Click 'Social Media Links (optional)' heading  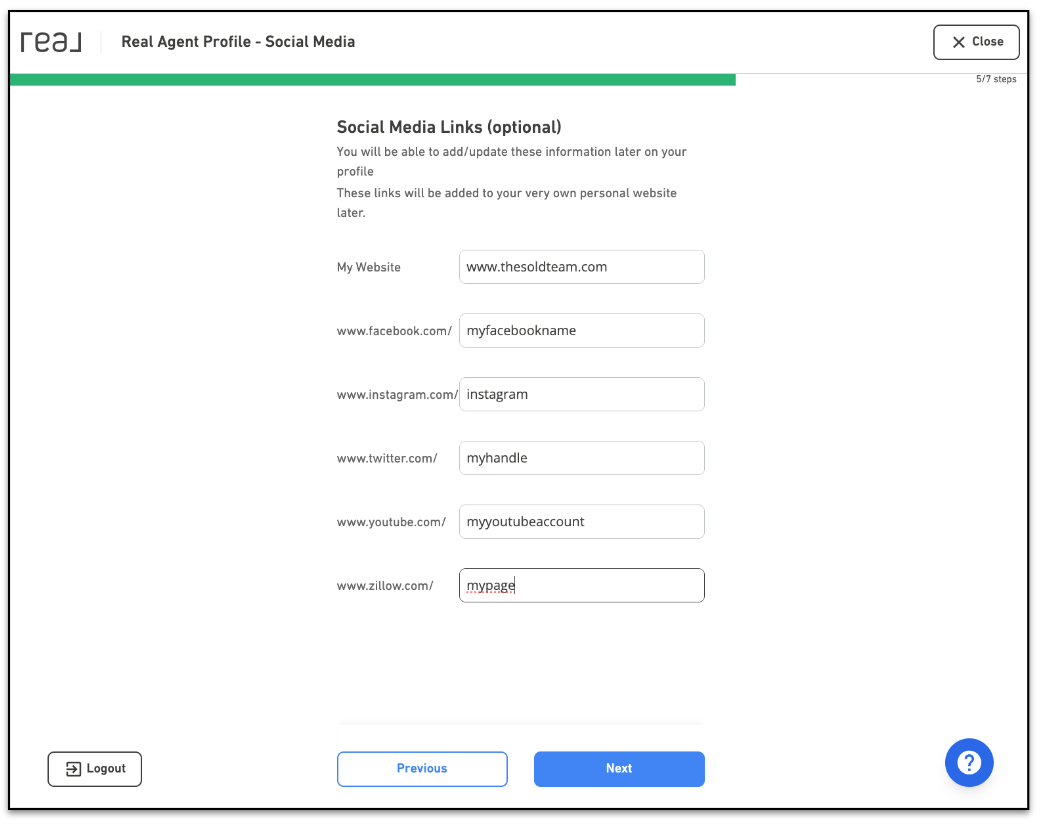pos(449,127)
